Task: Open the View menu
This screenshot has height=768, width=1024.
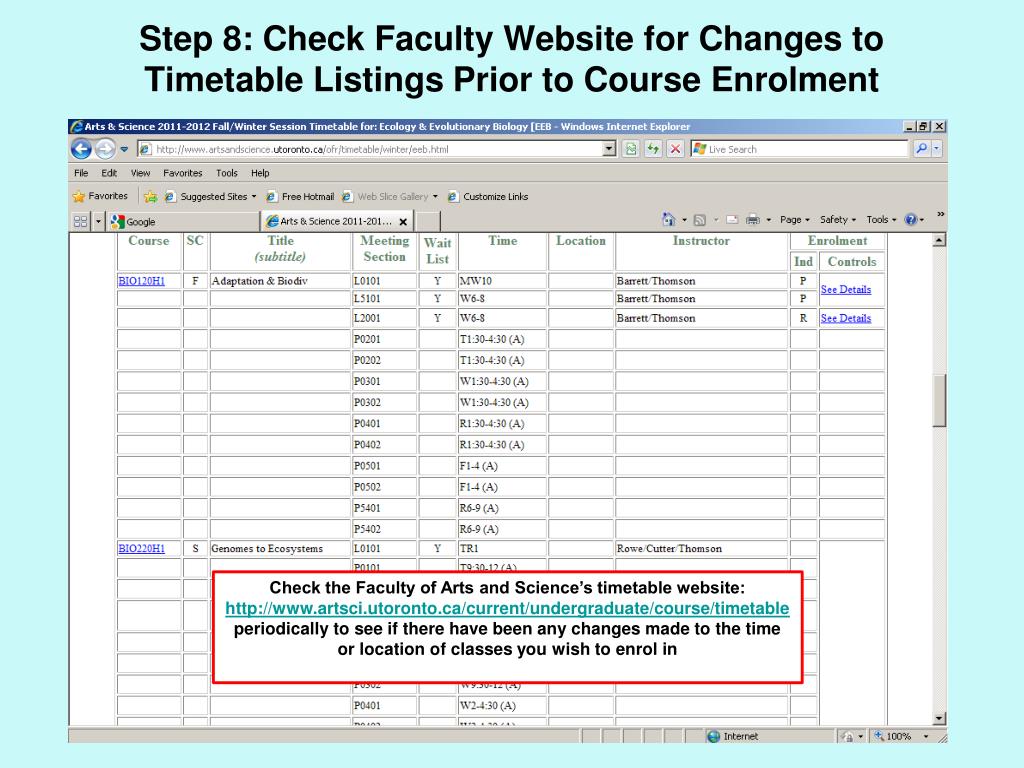Action: (140, 173)
